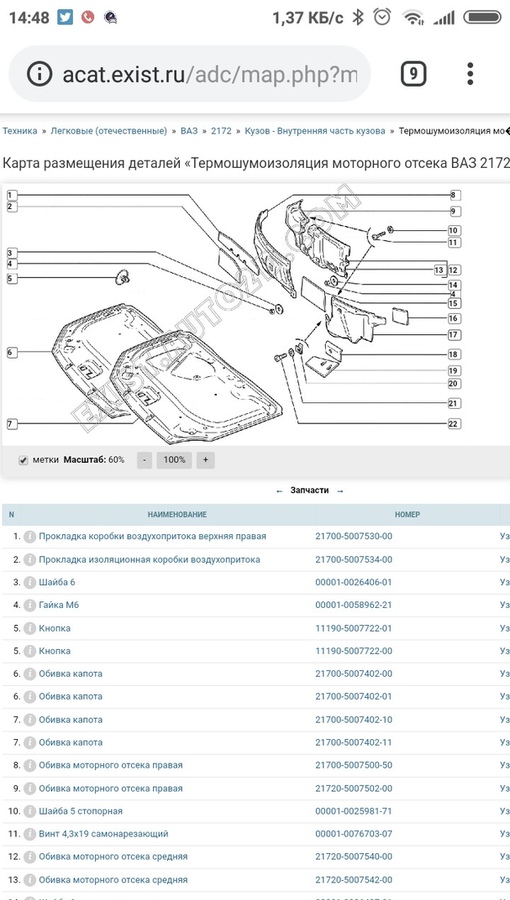The width and height of the screenshot is (510, 900).
Task: Select part number 21700-5007530-00
Action: (354, 536)
